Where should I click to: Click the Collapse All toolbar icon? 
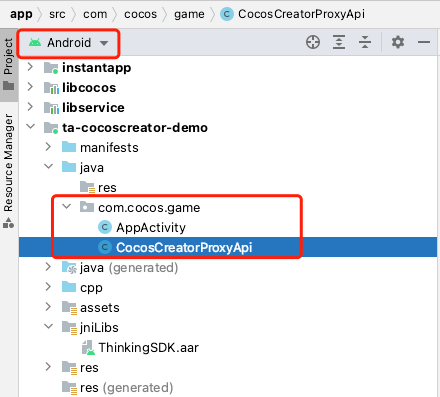(x=365, y=42)
